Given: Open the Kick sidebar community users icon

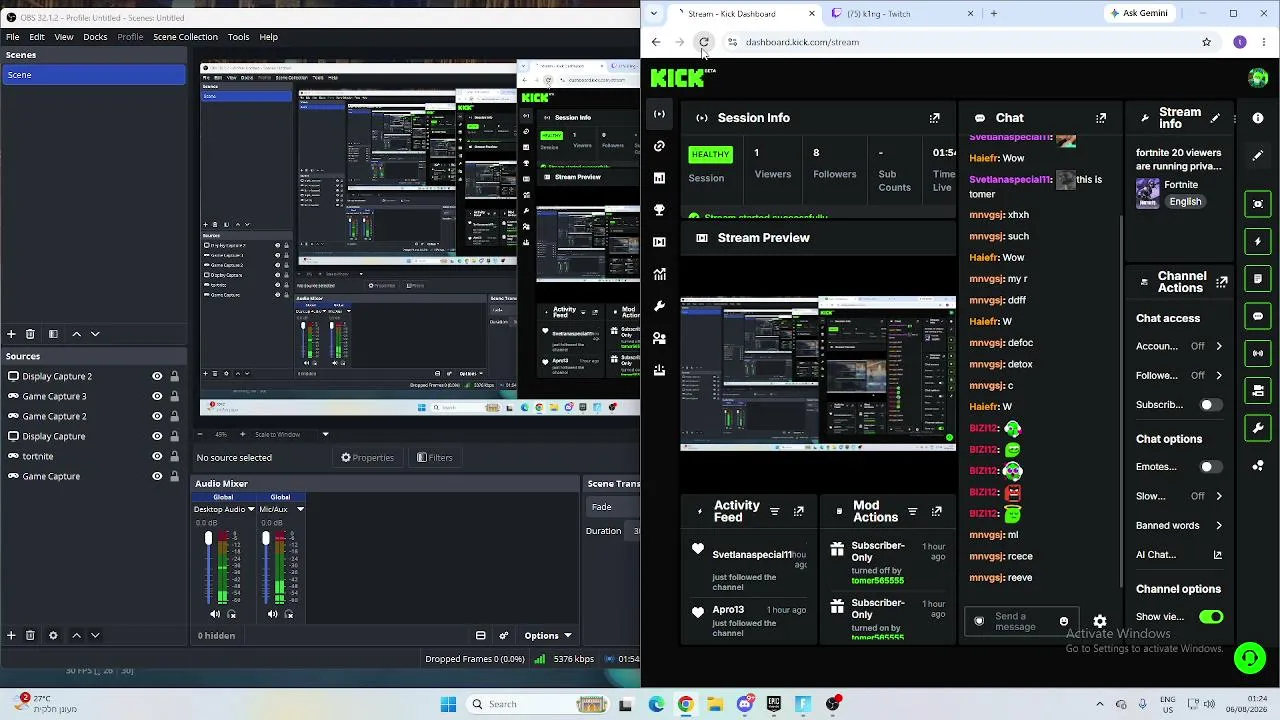Looking at the screenshot, I should pos(659,338).
